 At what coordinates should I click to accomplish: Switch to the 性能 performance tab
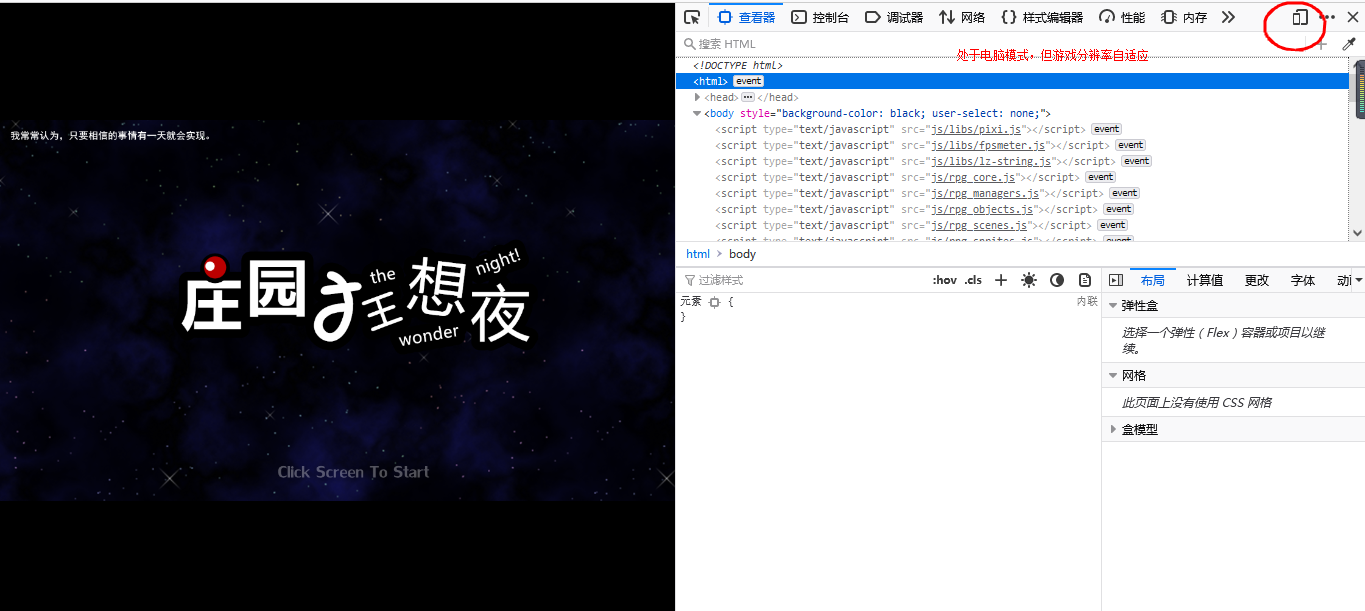(x=1122, y=17)
